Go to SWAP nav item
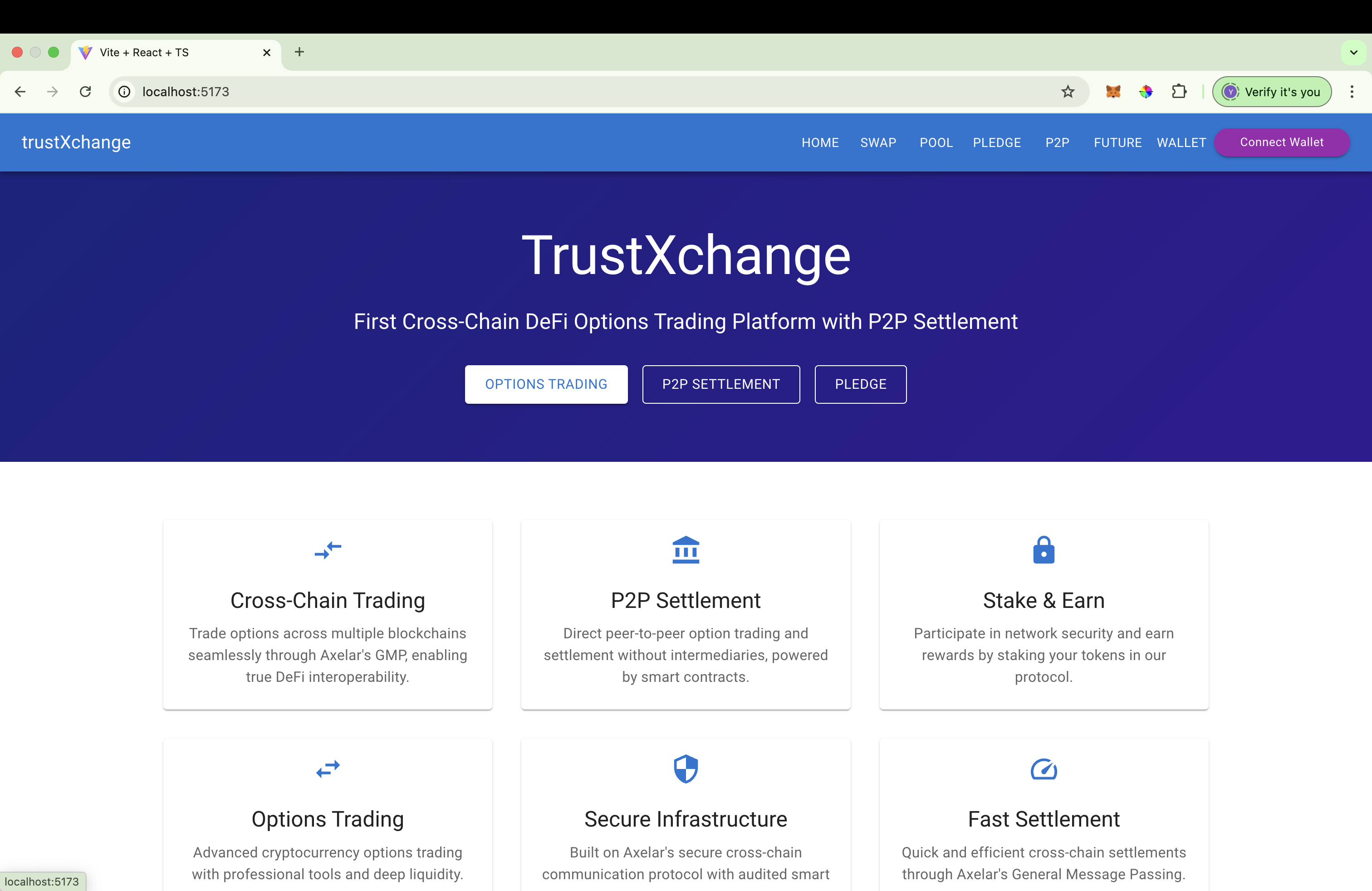The width and height of the screenshot is (1372, 891). click(x=878, y=142)
